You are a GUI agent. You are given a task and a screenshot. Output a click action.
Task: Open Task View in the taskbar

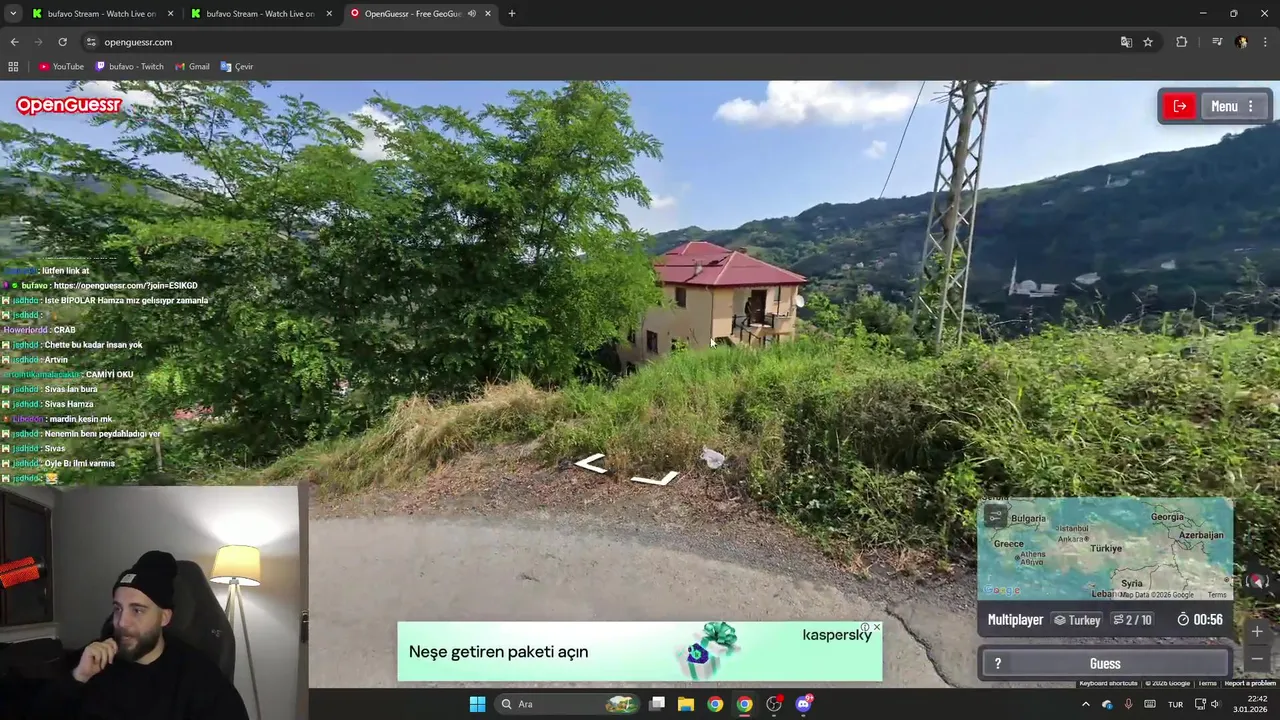(x=657, y=704)
